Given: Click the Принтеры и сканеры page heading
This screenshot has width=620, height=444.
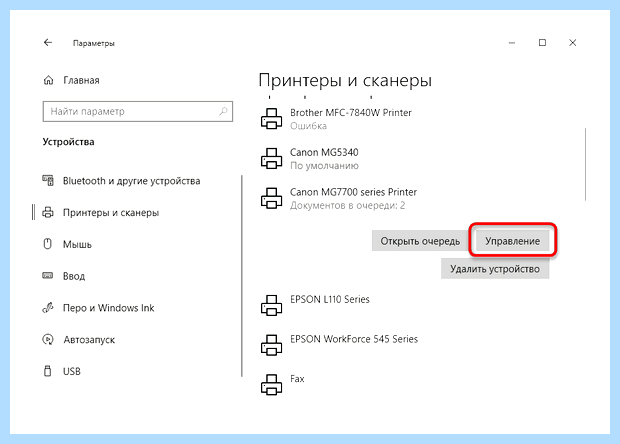Looking at the screenshot, I should pyautogui.click(x=345, y=80).
